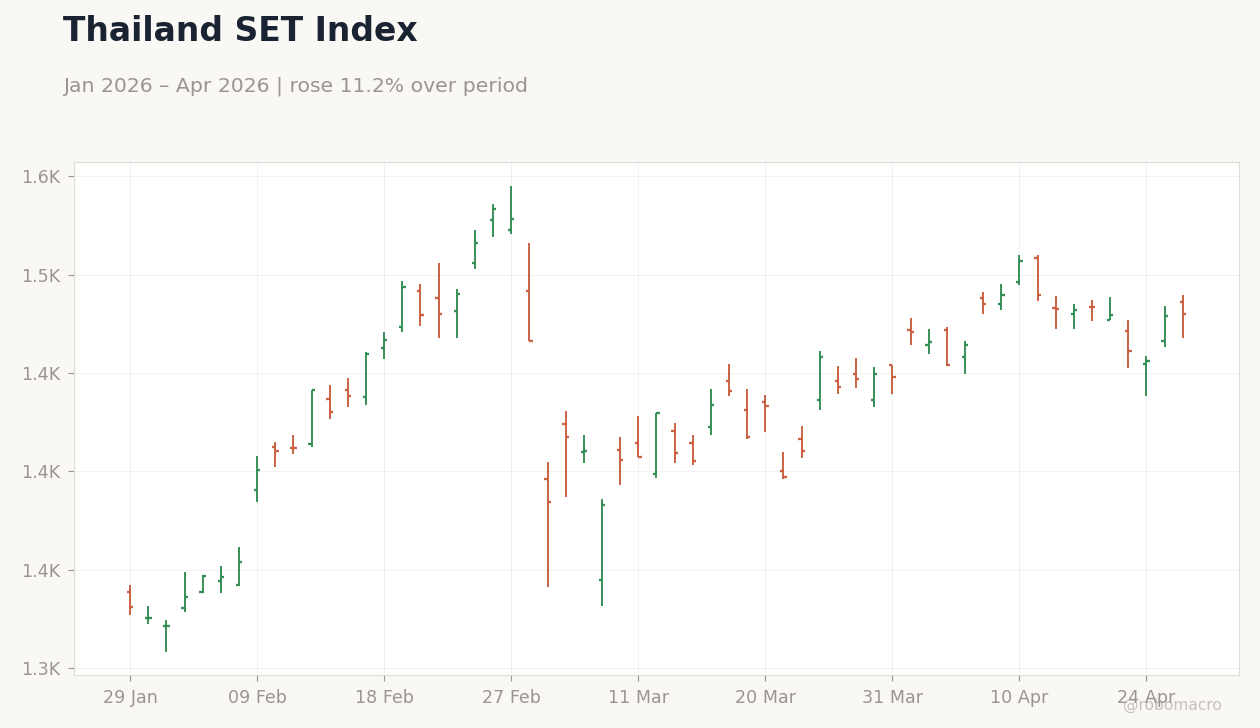Select the 20 Mar date label
This screenshot has height=728, width=1260.
[x=765, y=698]
